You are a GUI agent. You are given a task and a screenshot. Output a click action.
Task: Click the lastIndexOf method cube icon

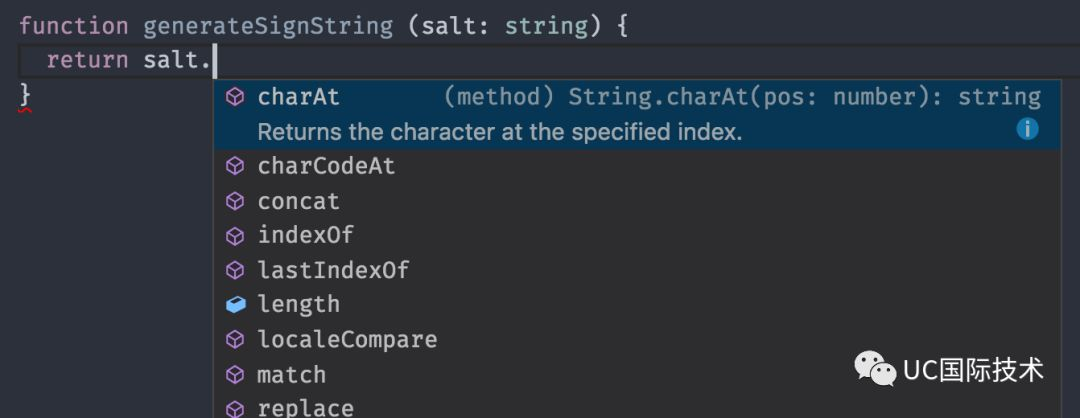pyautogui.click(x=235, y=270)
